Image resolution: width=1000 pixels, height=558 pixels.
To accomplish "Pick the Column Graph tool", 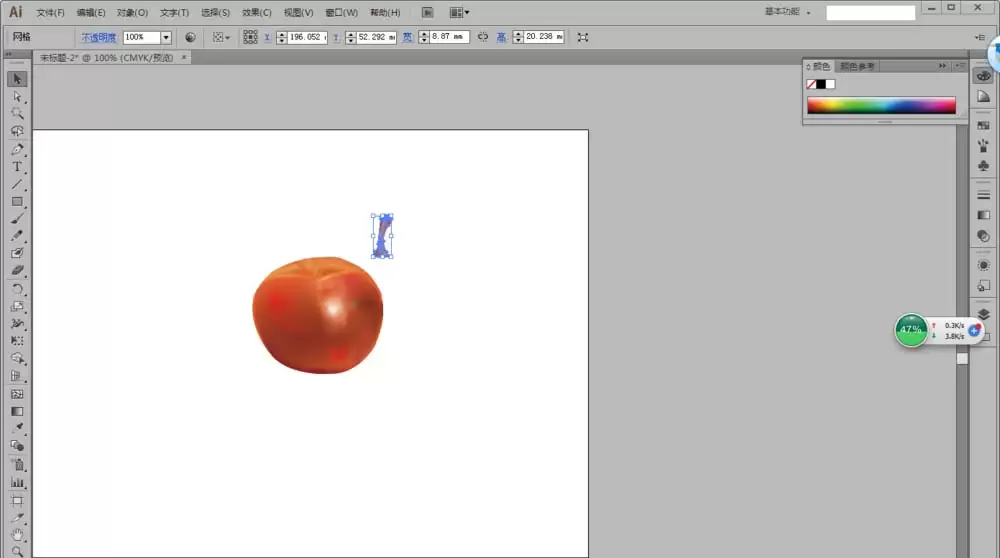I will pos(17,483).
